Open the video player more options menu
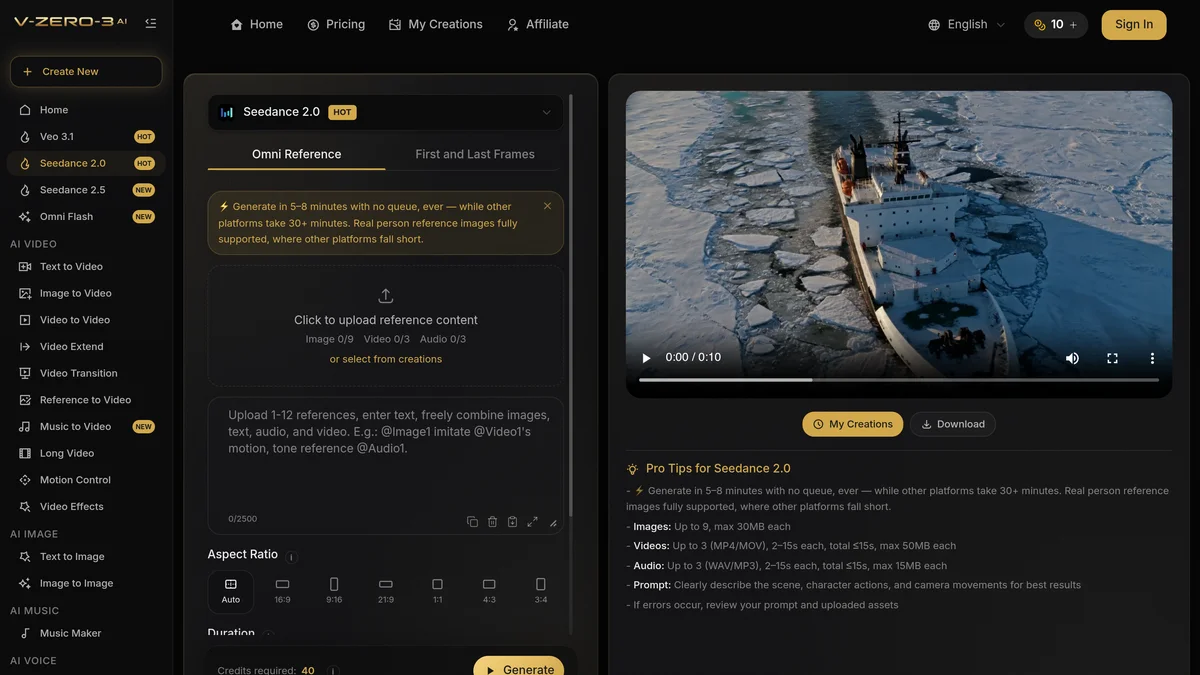The width and height of the screenshot is (1200, 675). (1152, 358)
